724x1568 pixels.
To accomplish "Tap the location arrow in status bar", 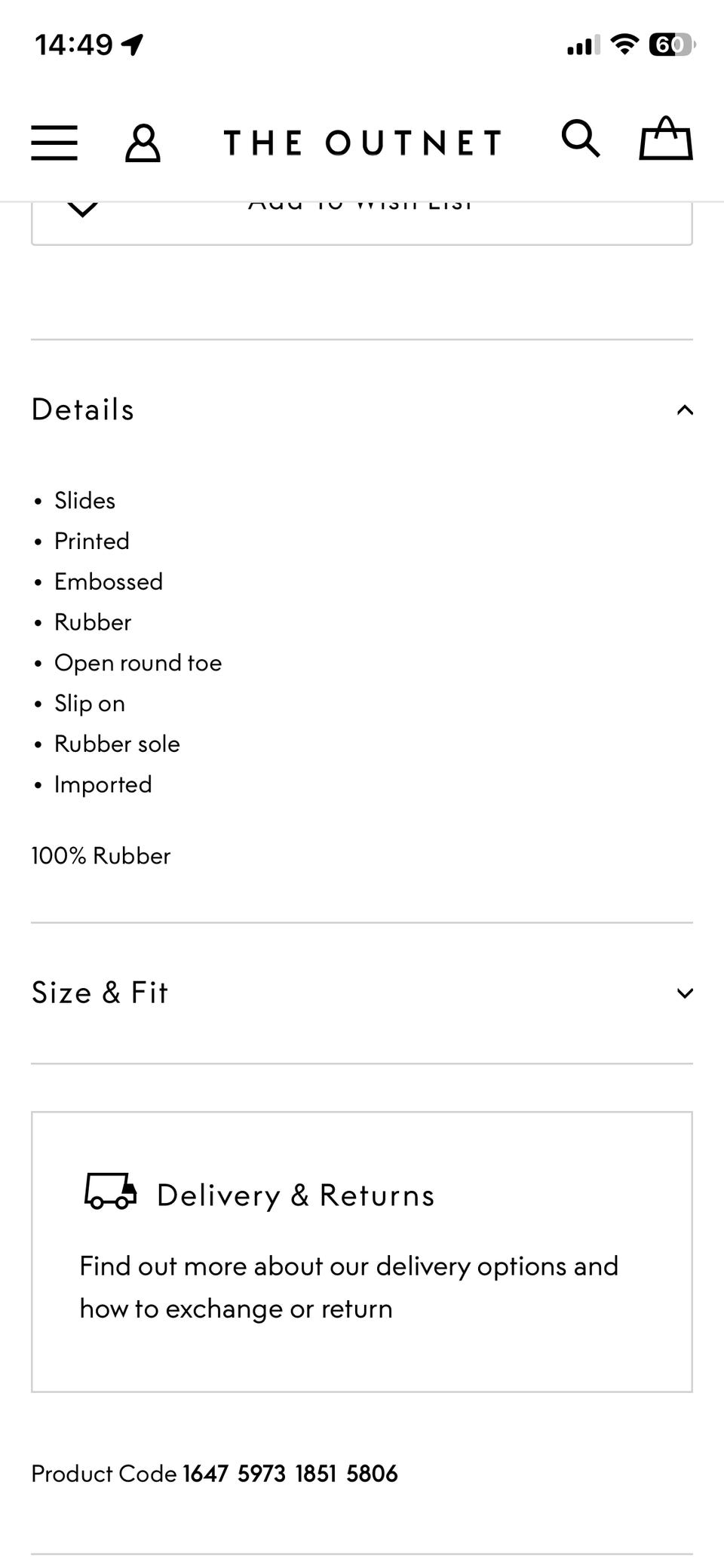I will click(x=133, y=44).
